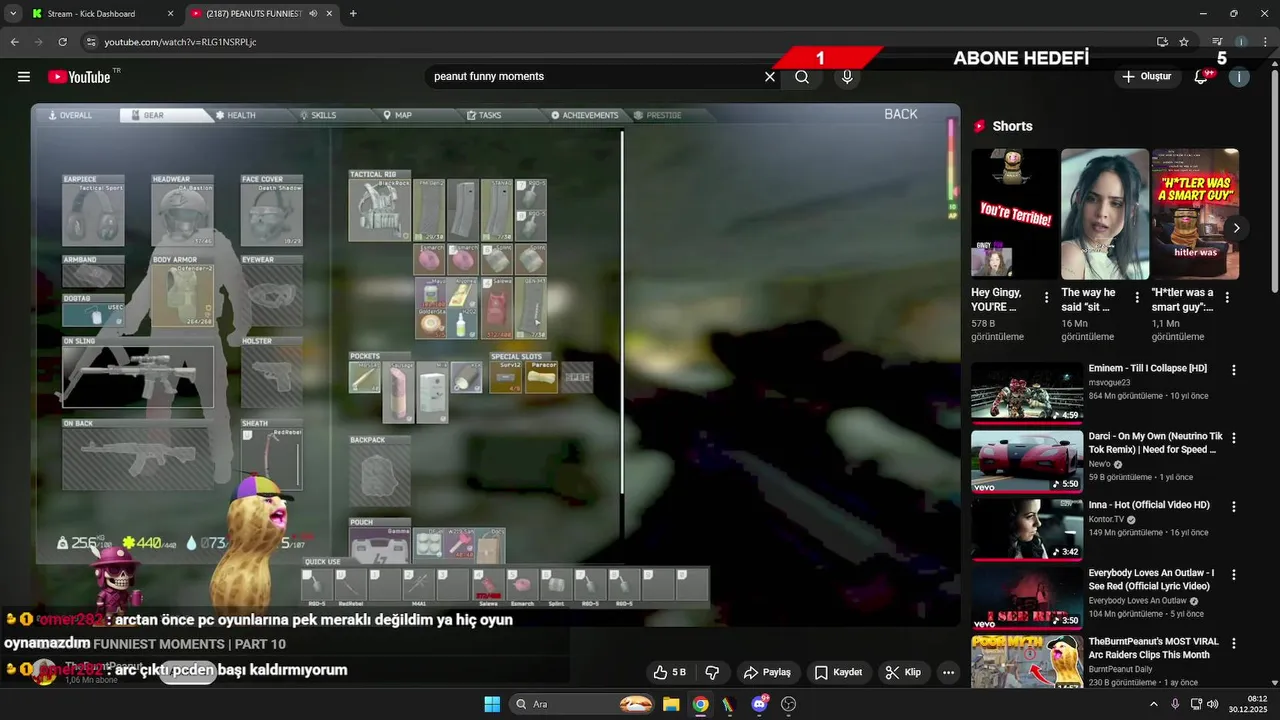Click BACK in the game video
The width and height of the screenshot is (1280, 720).
click(x=900, y=114)
